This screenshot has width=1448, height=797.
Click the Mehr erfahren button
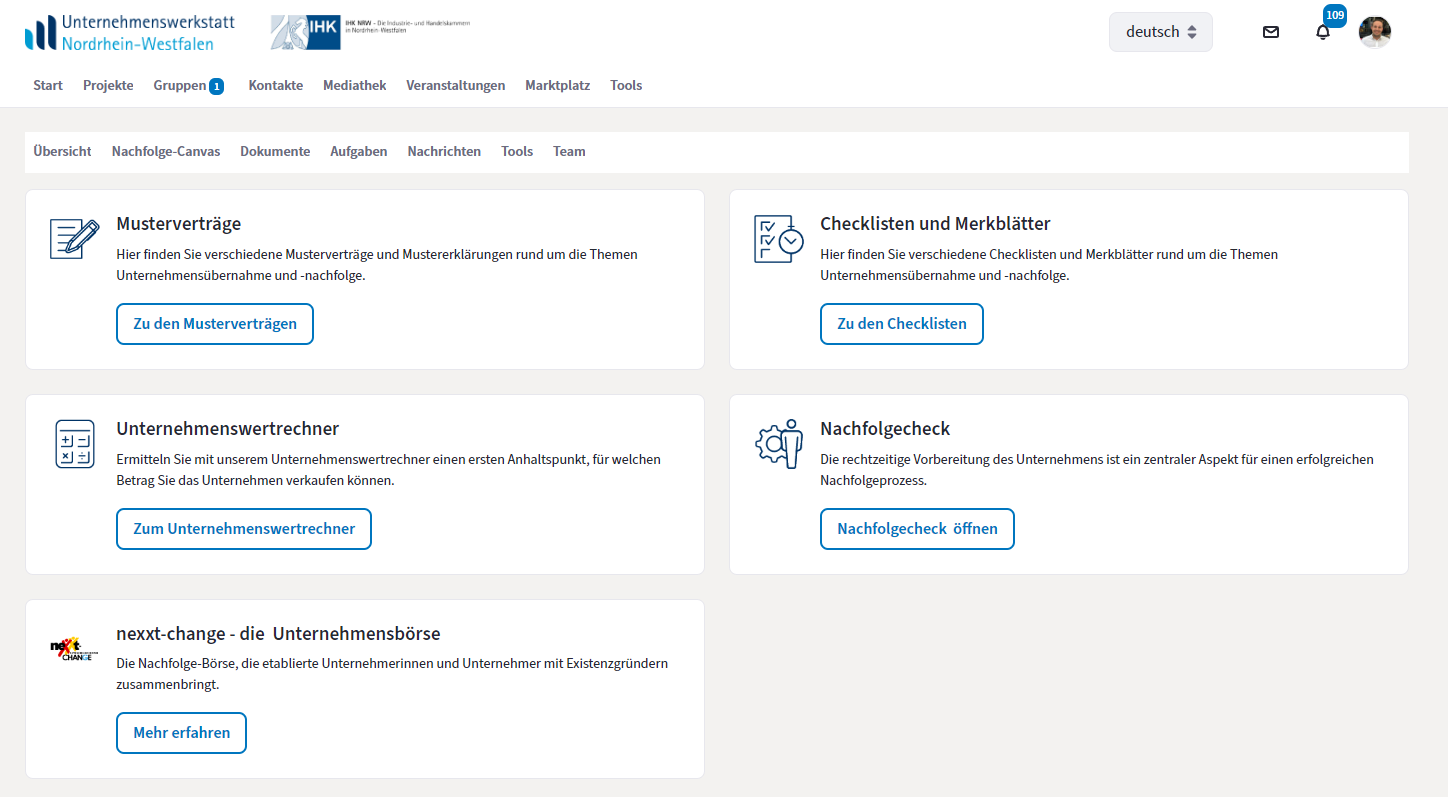[182, 733]
